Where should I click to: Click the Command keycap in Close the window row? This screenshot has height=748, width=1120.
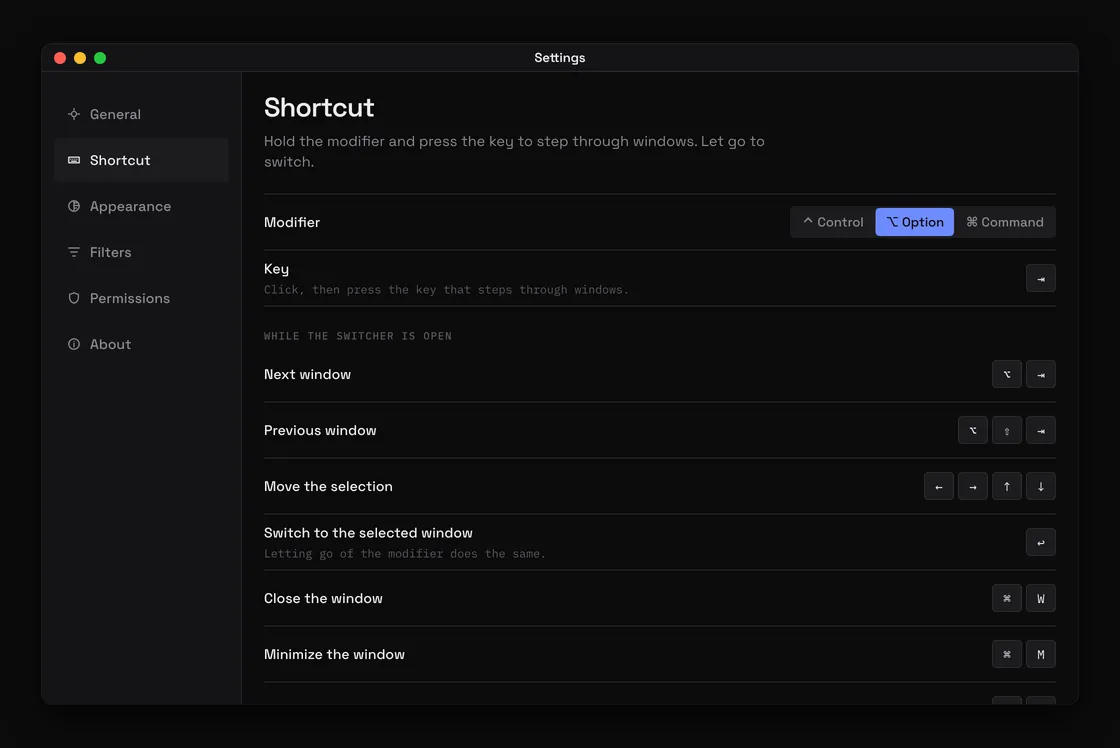(1006, 598)
